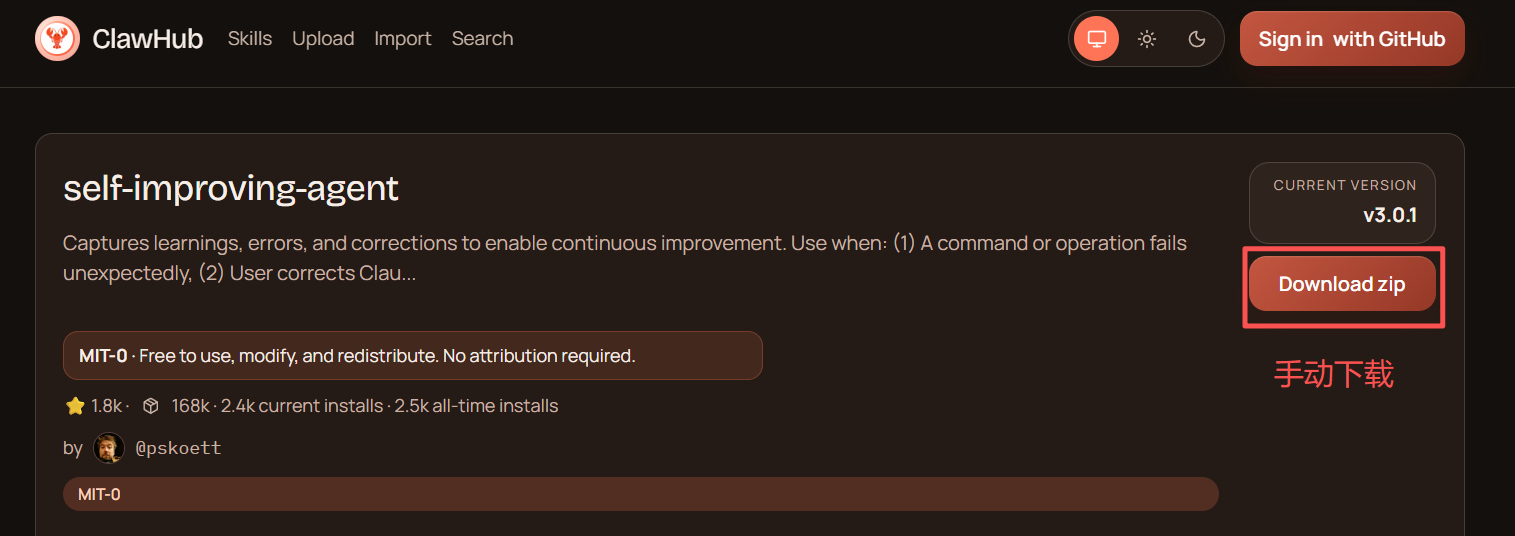Visit the @pskoett profile link
This screenshot has height=536, width=1515.
point(178,448)
